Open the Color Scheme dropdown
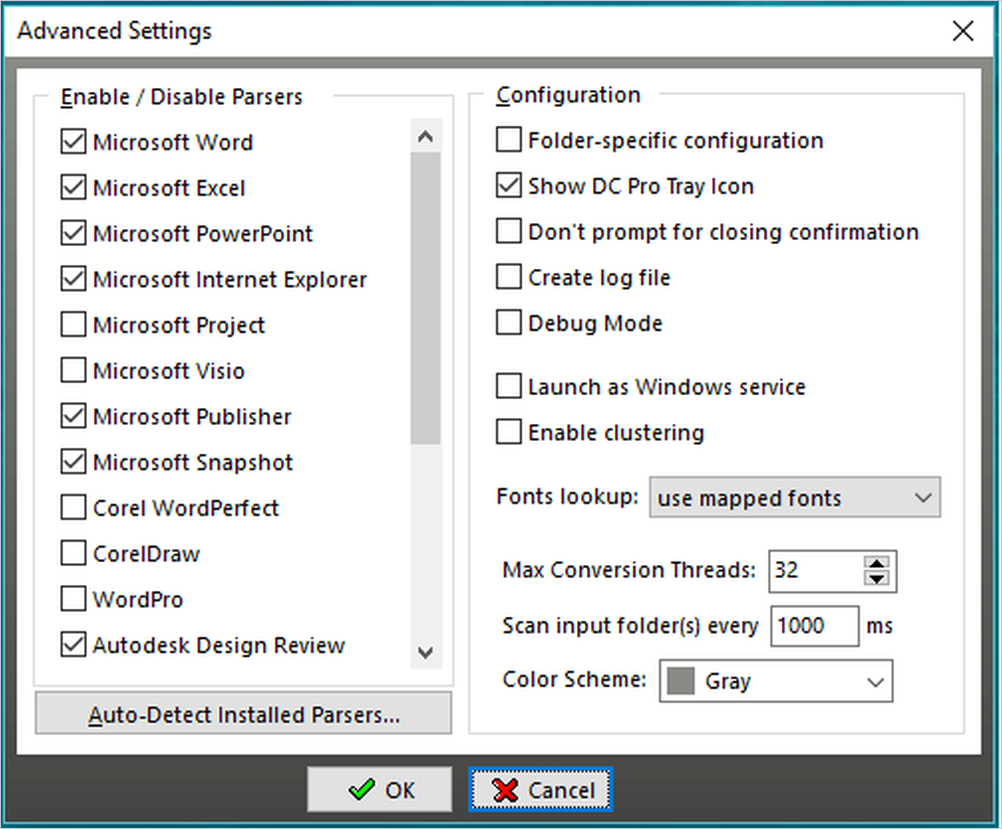The image size is (1002, 829). (776, 681)
